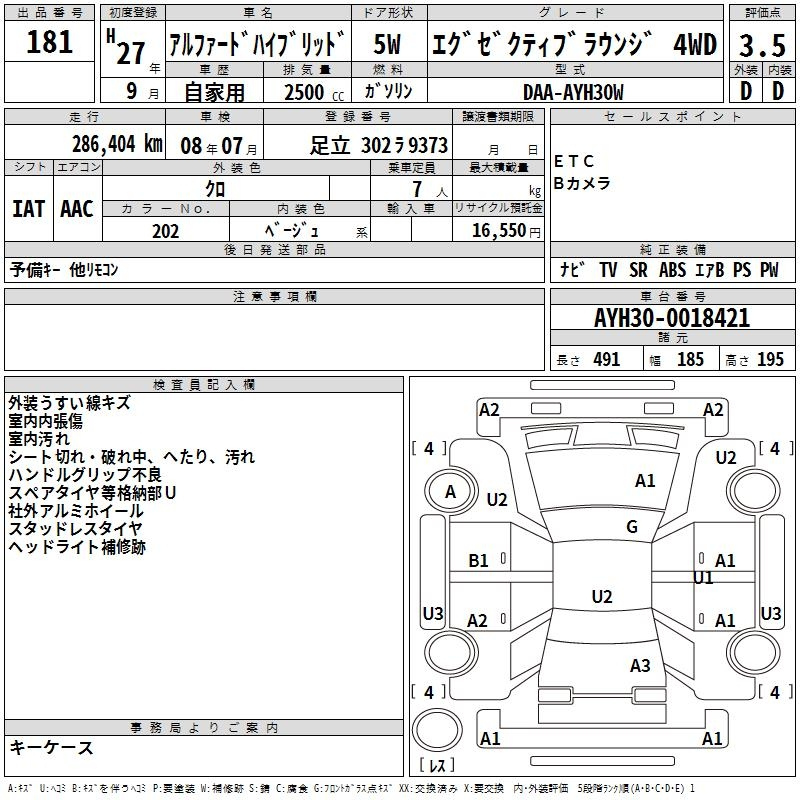
Task: Select the B1 damage mark on left door
Action: pos(479,561)
